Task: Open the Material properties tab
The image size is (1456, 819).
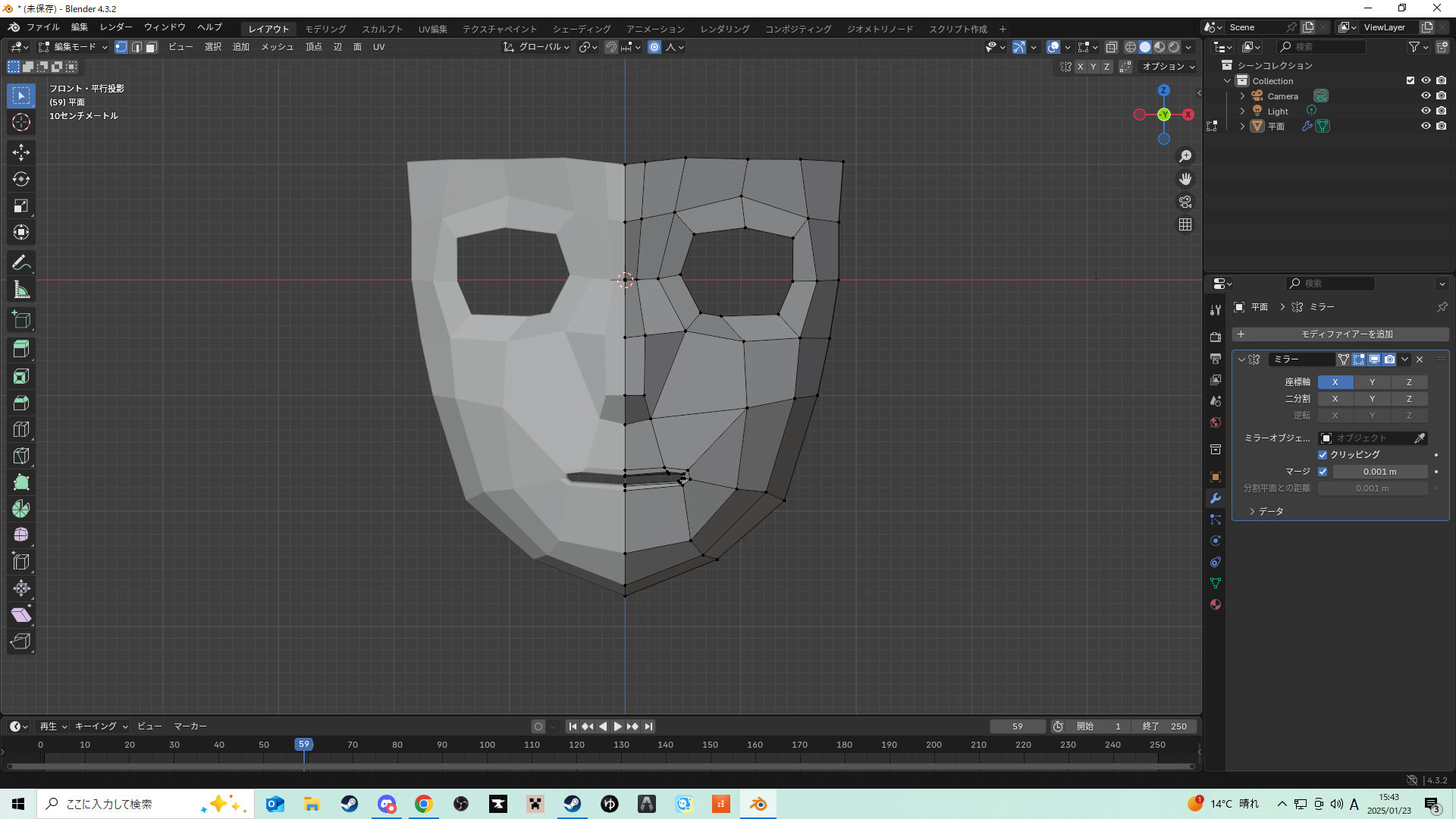Action: [x=1216, y=604]
